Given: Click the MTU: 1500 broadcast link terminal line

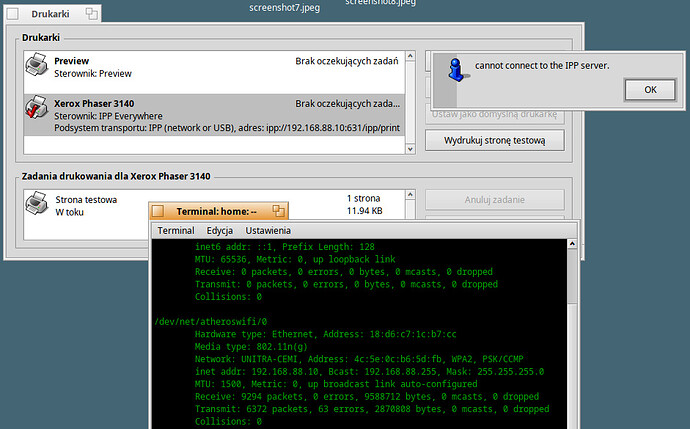Looking at the screenshot, I should point(336,384).
